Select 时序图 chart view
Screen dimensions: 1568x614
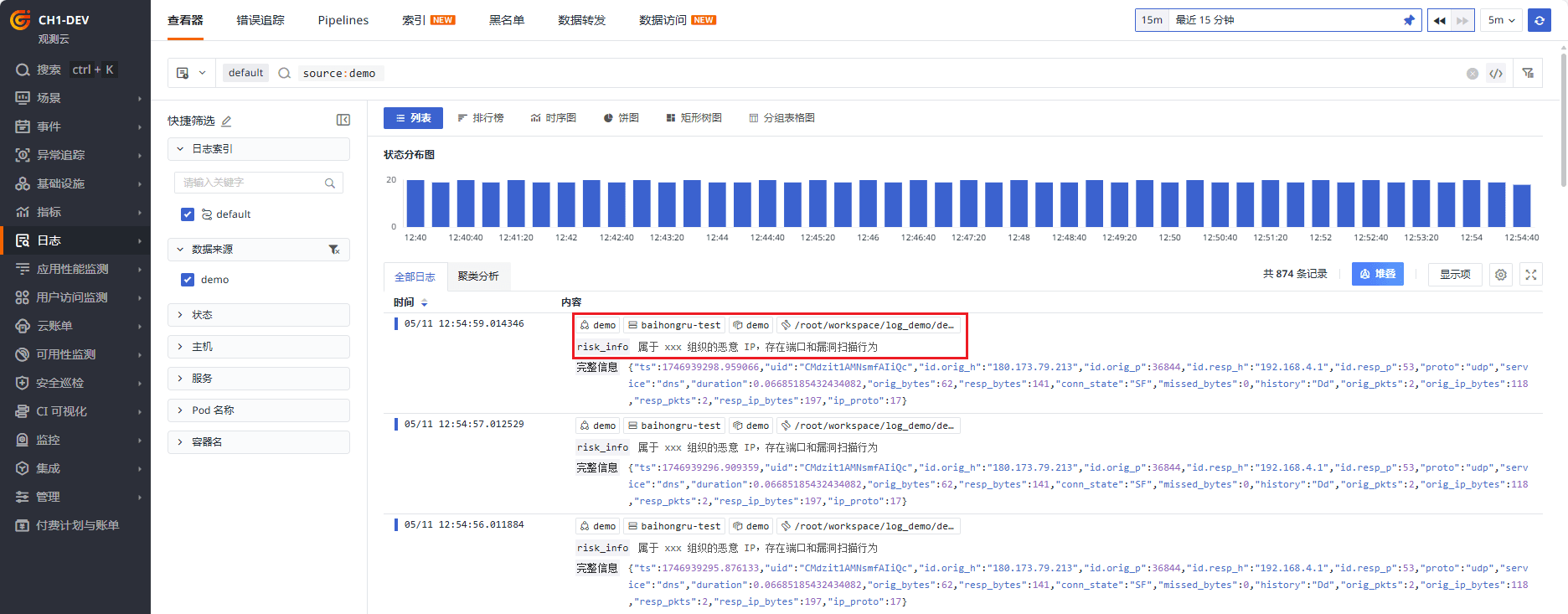point(554,118)
